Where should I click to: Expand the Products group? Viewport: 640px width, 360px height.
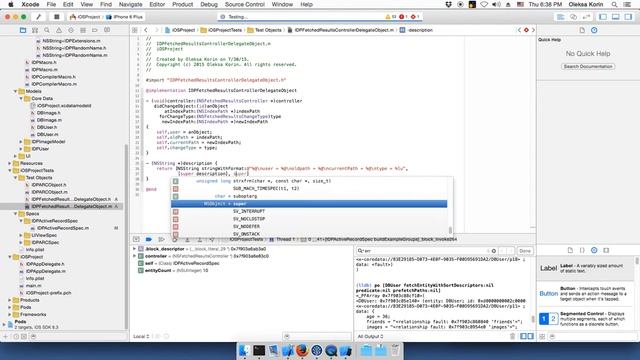pos(10,300)
